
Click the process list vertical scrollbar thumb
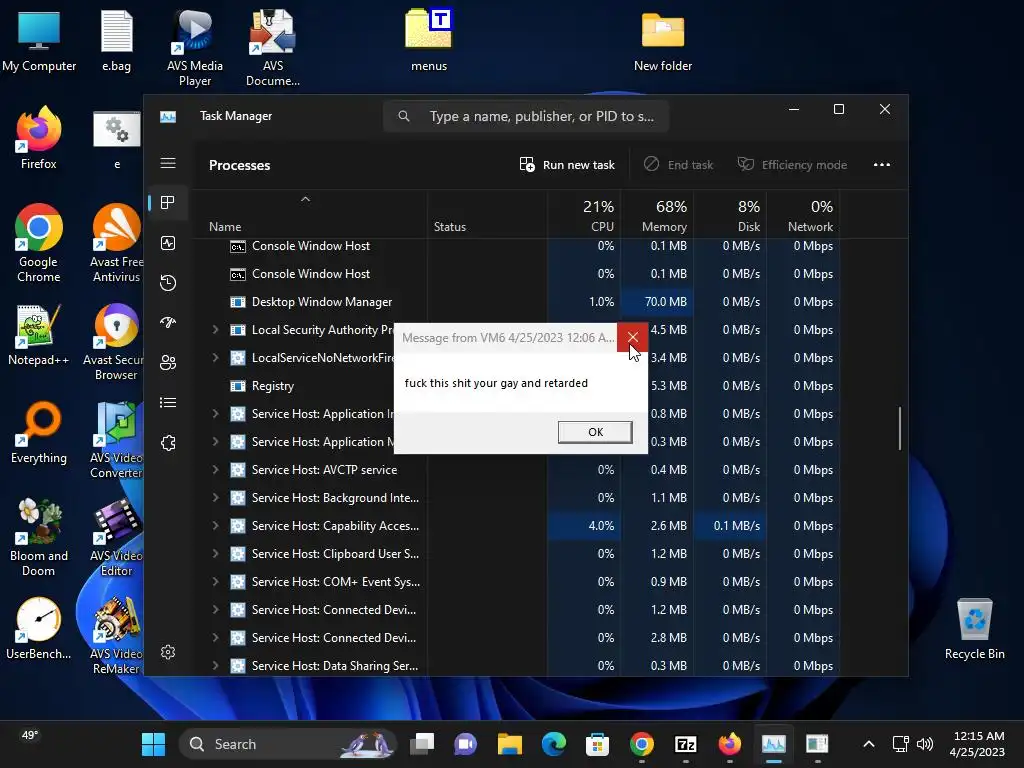(900, 428)
